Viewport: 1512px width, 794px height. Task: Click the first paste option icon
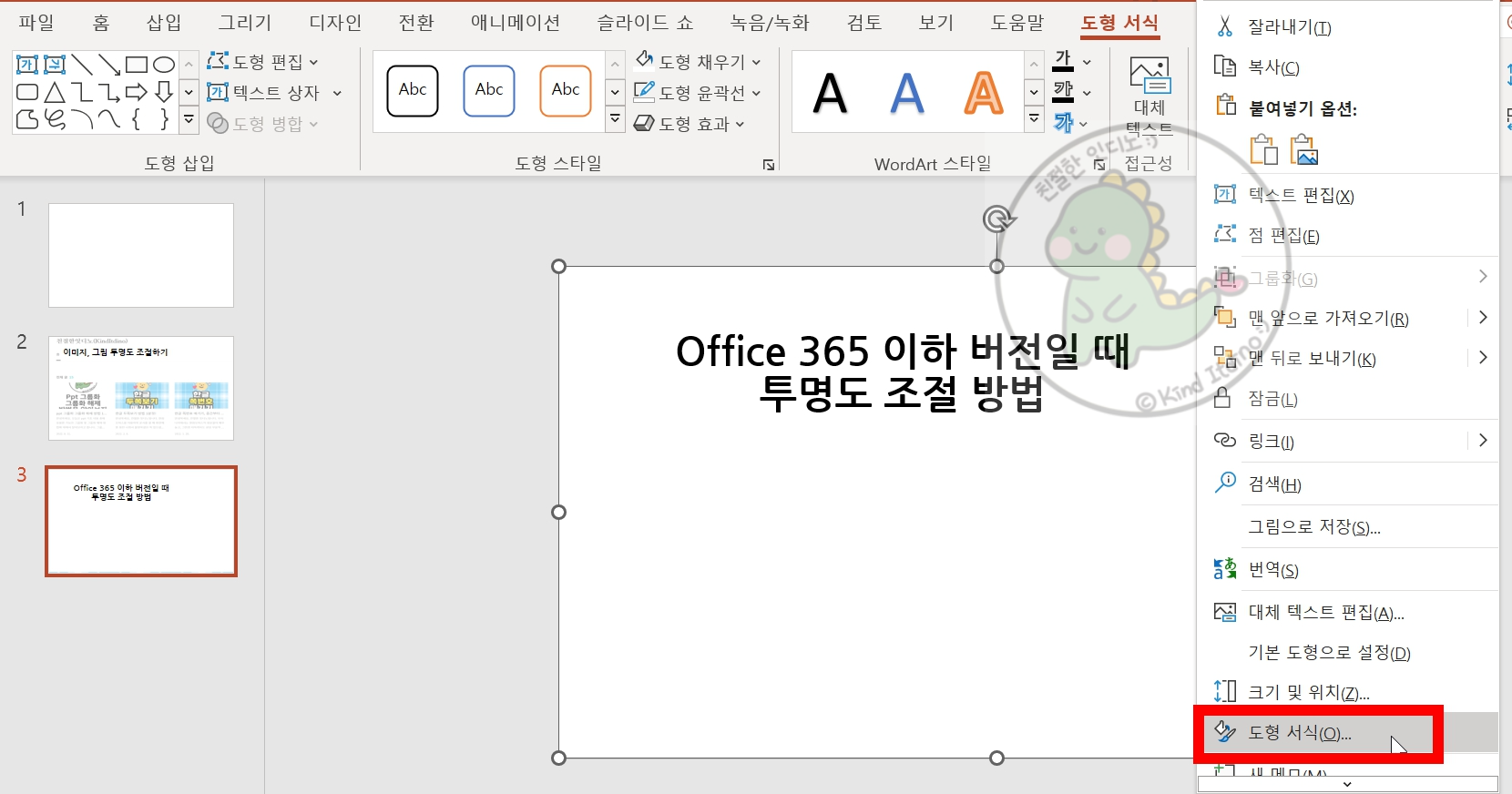[x=1263, y=149]
